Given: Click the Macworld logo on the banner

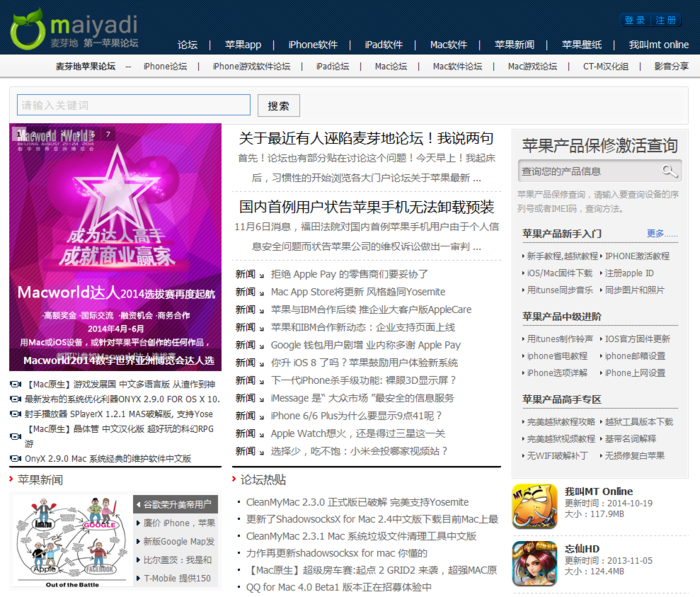Looking at the screenshot, I should coord(55,136).
